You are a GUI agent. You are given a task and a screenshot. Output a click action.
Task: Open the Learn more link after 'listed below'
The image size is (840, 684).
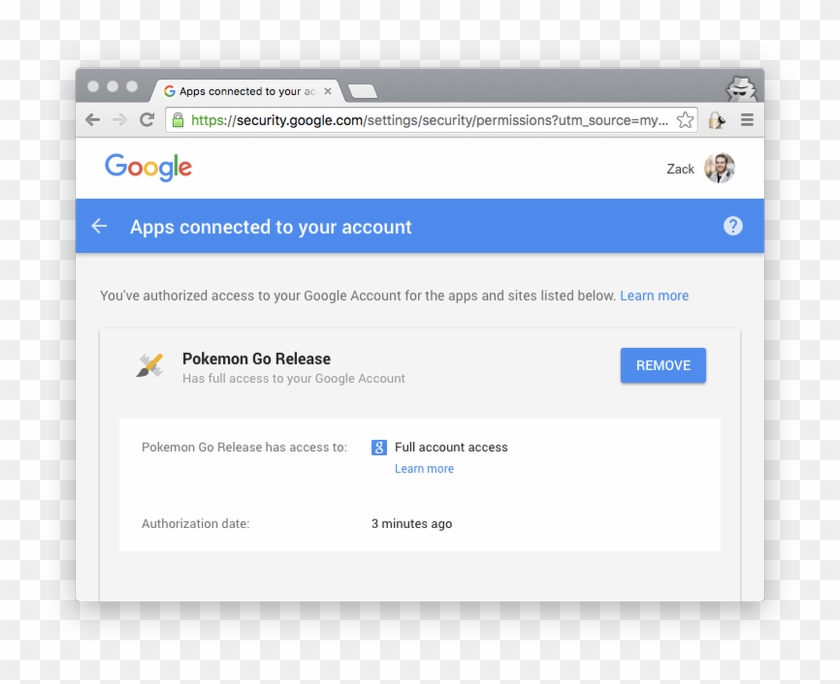click(654, 296)
